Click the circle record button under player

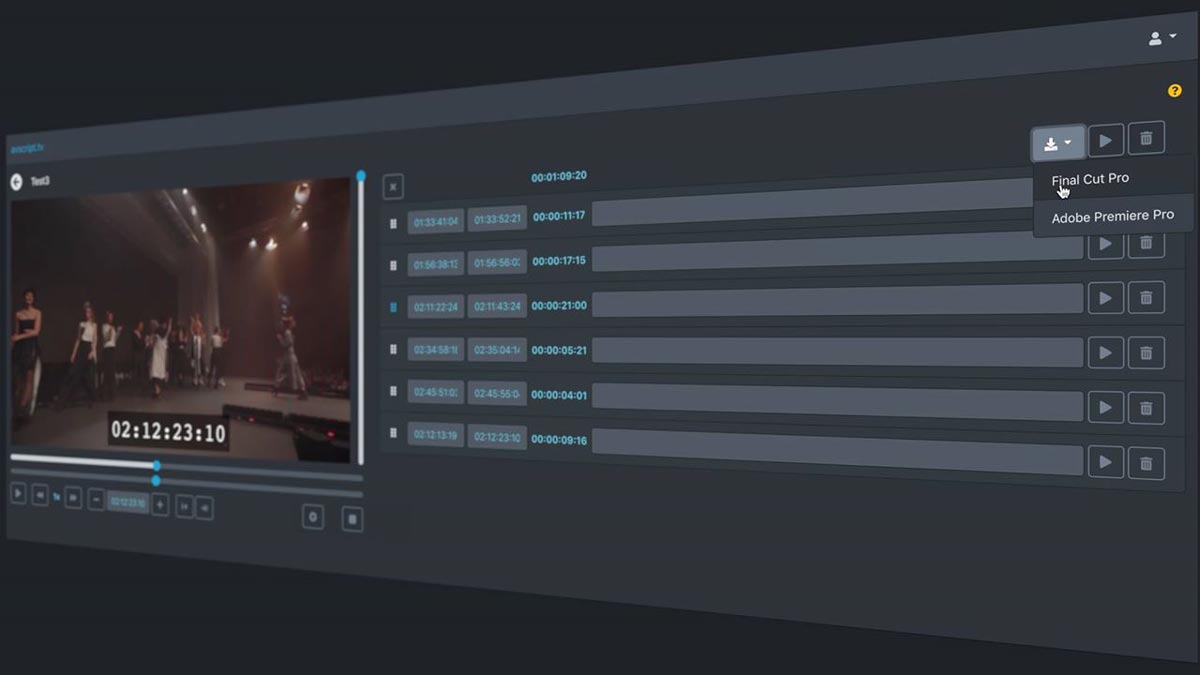pyautogui.click(x=313, y=517)
